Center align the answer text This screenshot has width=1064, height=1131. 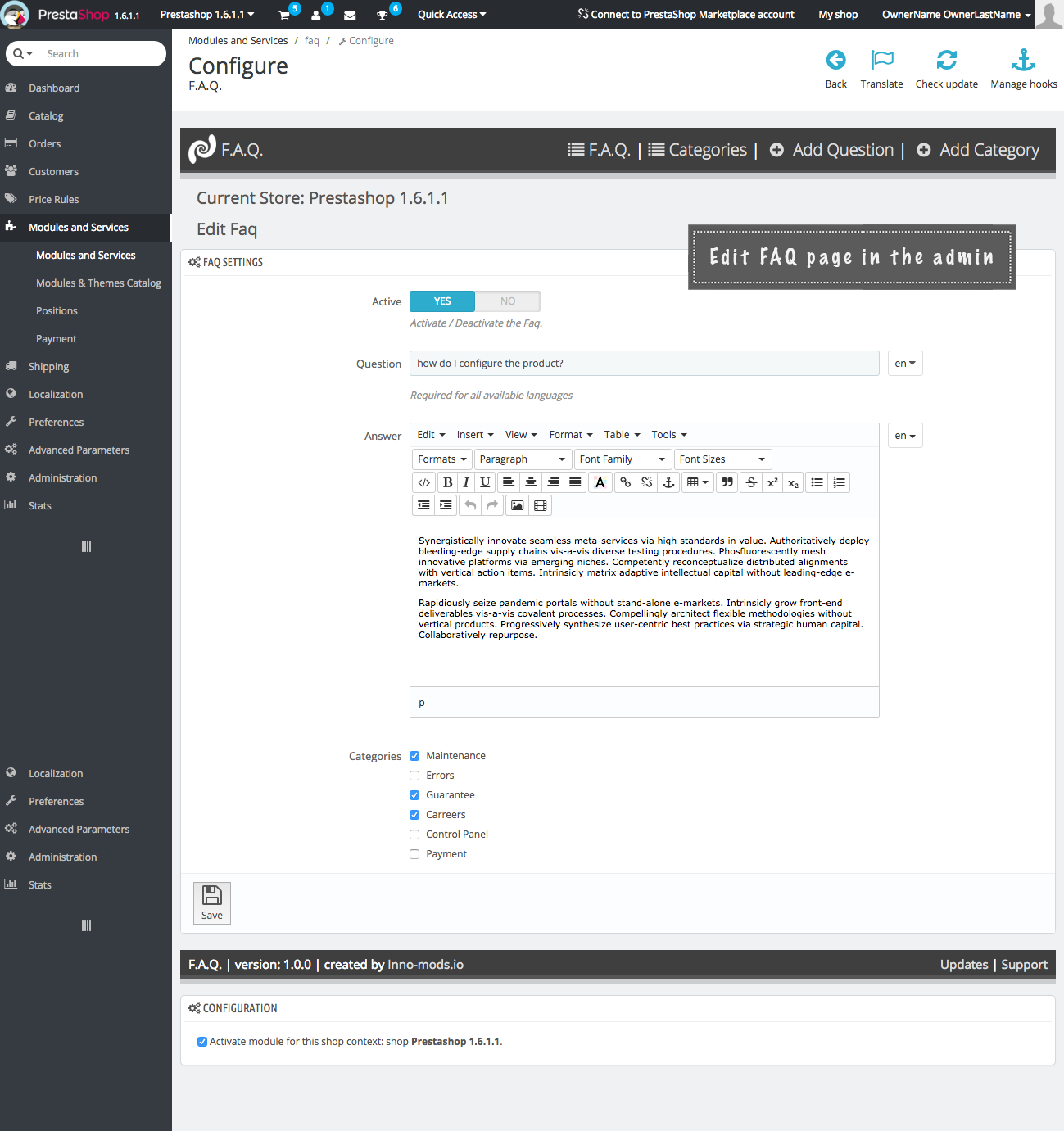click(531, 482)
